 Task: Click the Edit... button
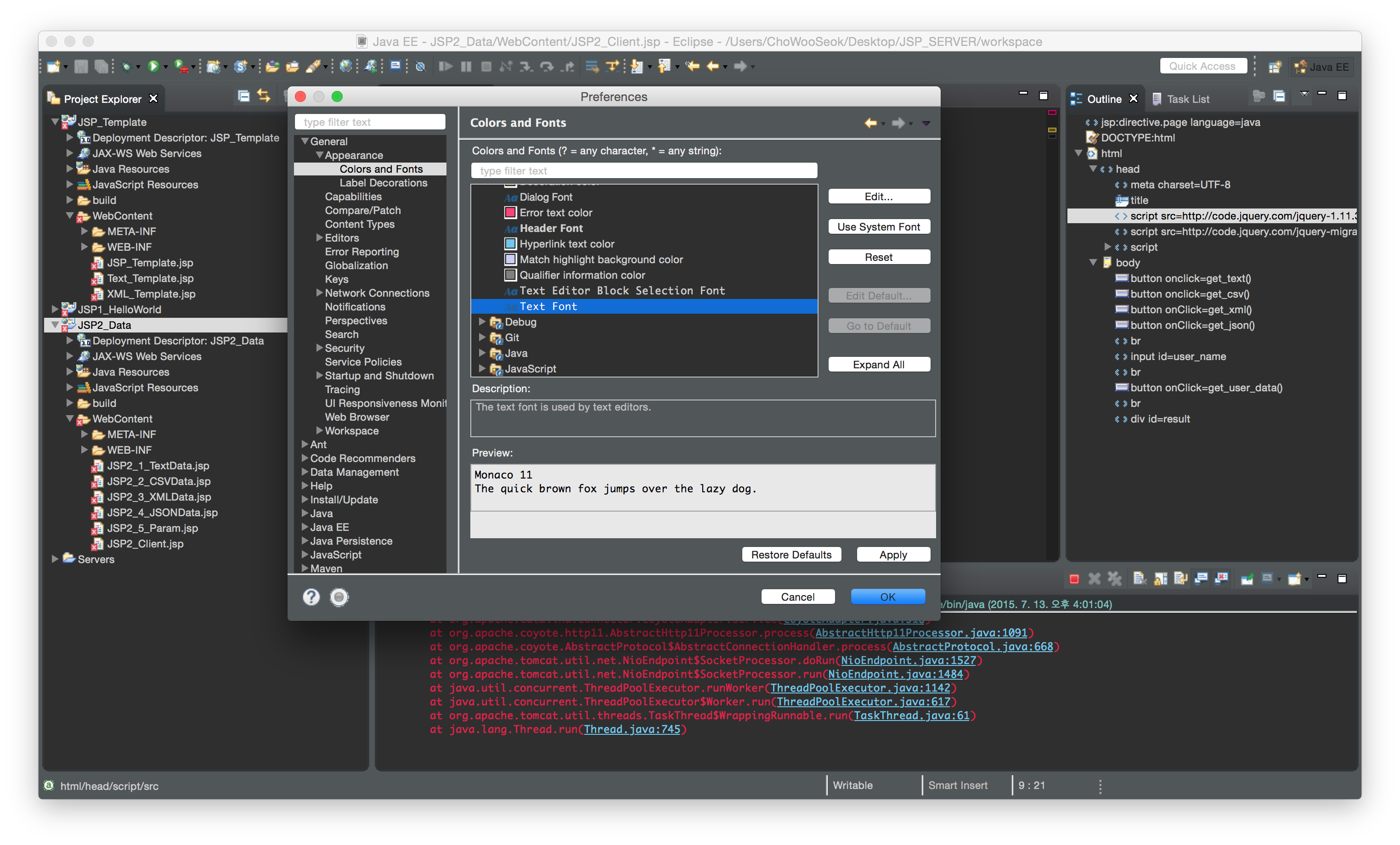click(x=878, y=197)
